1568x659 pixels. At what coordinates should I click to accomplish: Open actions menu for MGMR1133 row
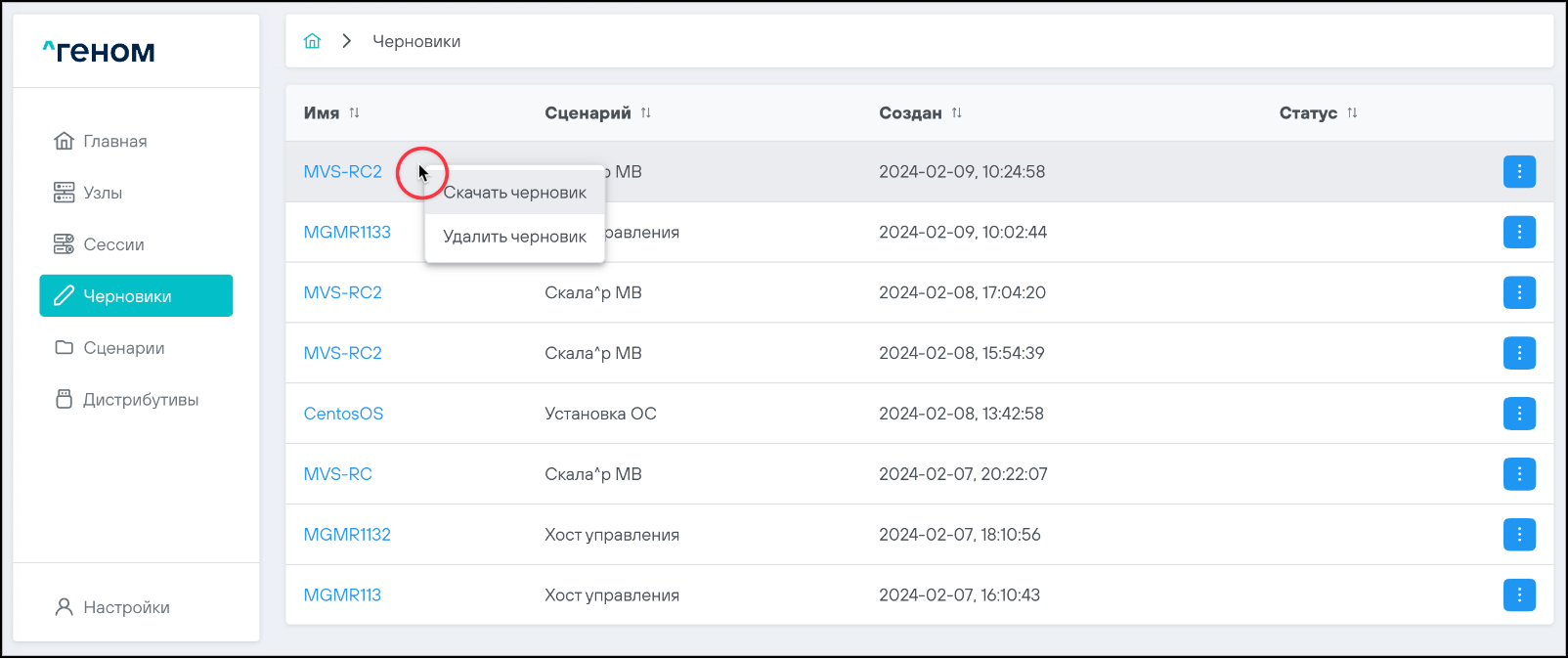coord(1518,233)
